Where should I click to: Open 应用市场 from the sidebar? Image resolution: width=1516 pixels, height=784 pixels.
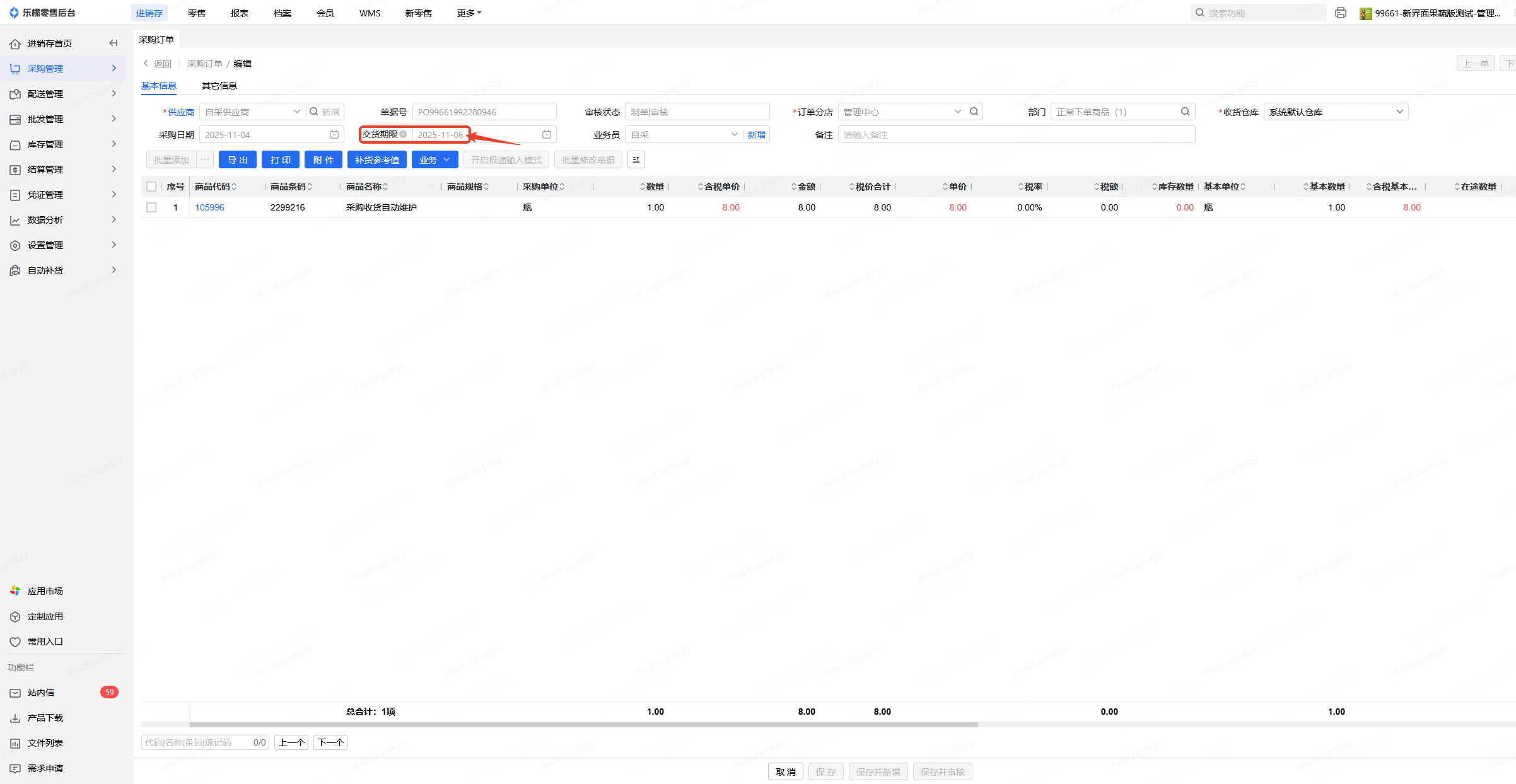(x=45, y=591)
